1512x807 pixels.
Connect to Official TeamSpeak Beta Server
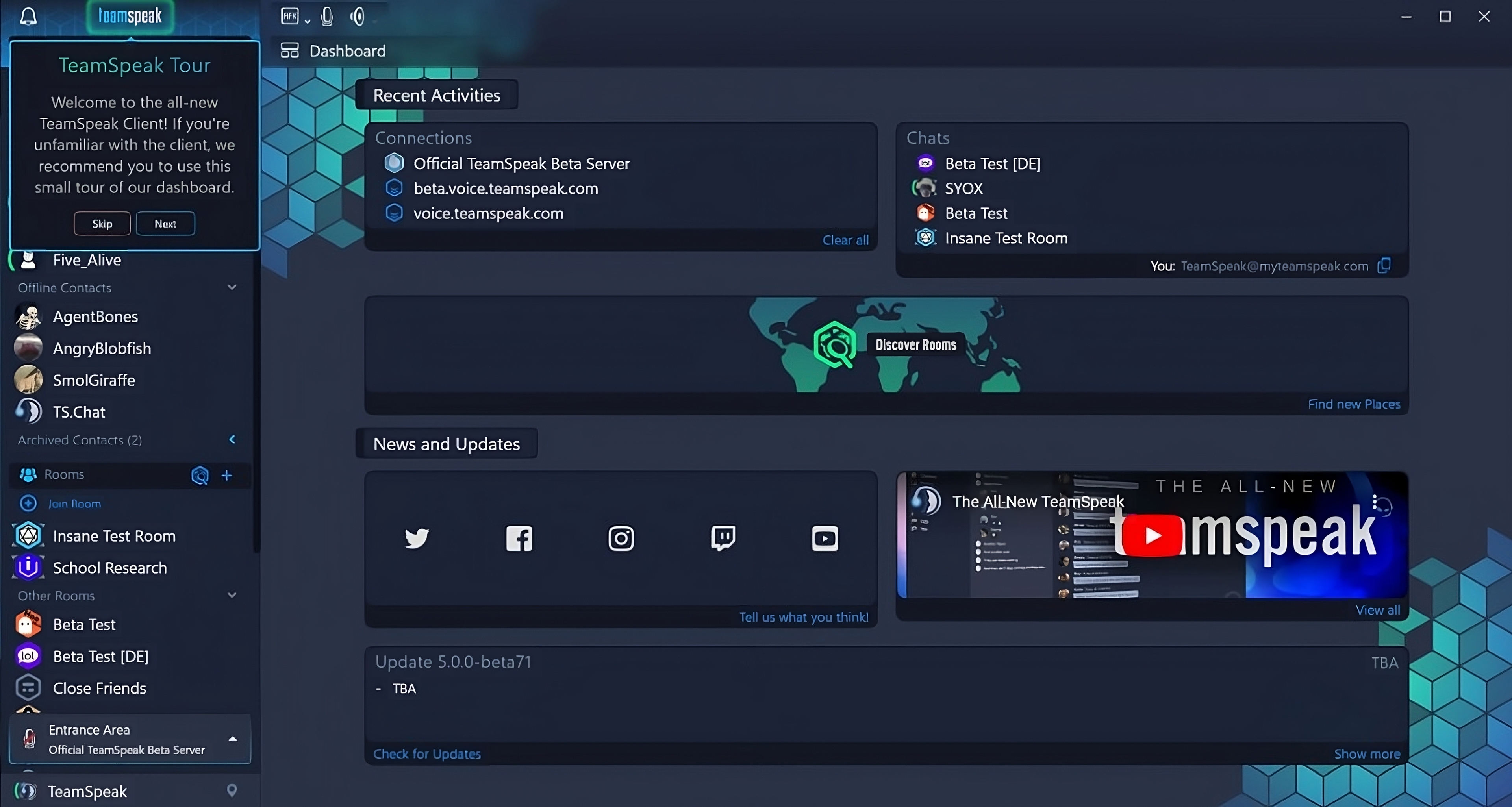coord(521,164)
